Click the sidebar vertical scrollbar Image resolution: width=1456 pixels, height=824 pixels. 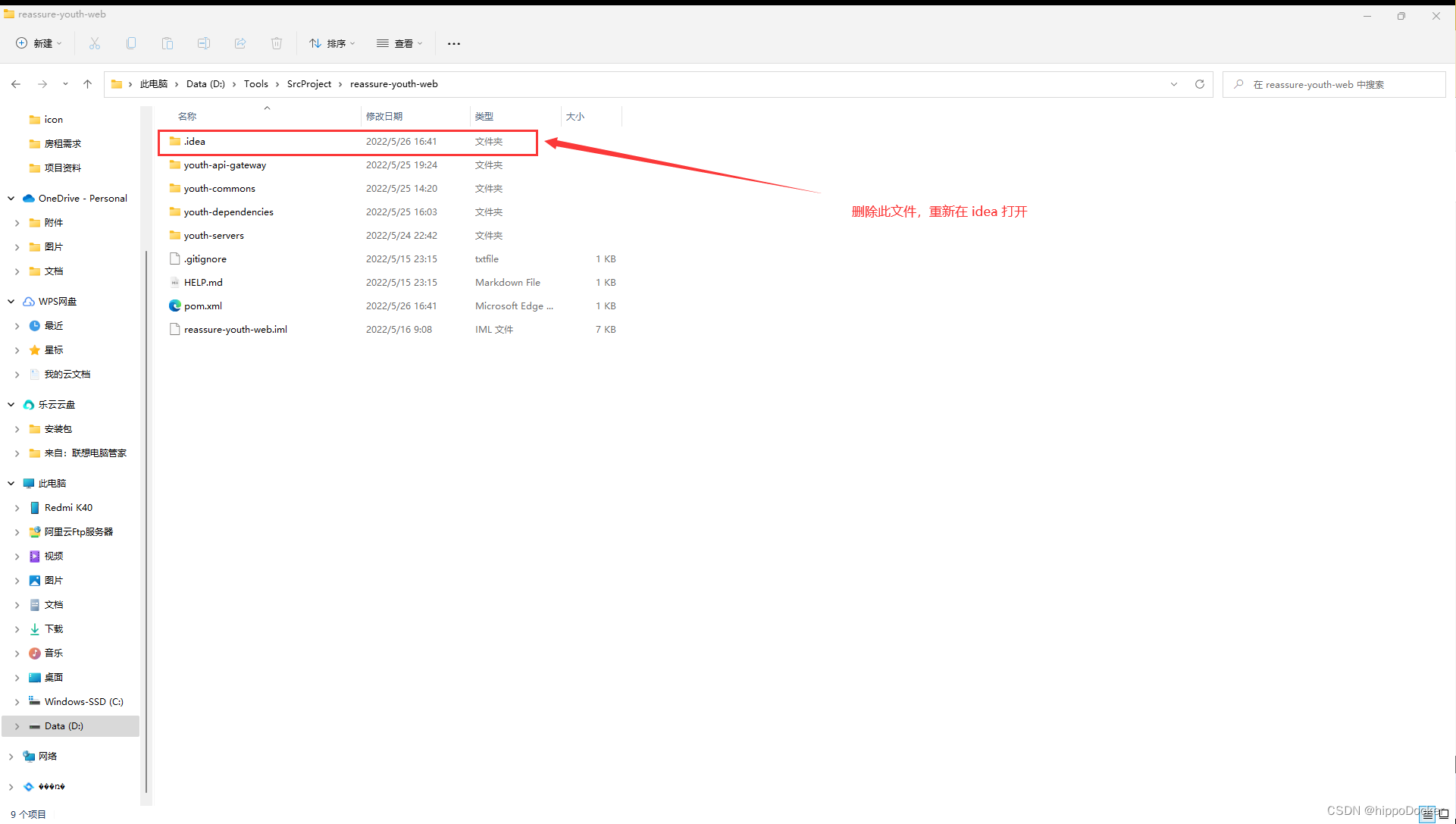point(146,523)
